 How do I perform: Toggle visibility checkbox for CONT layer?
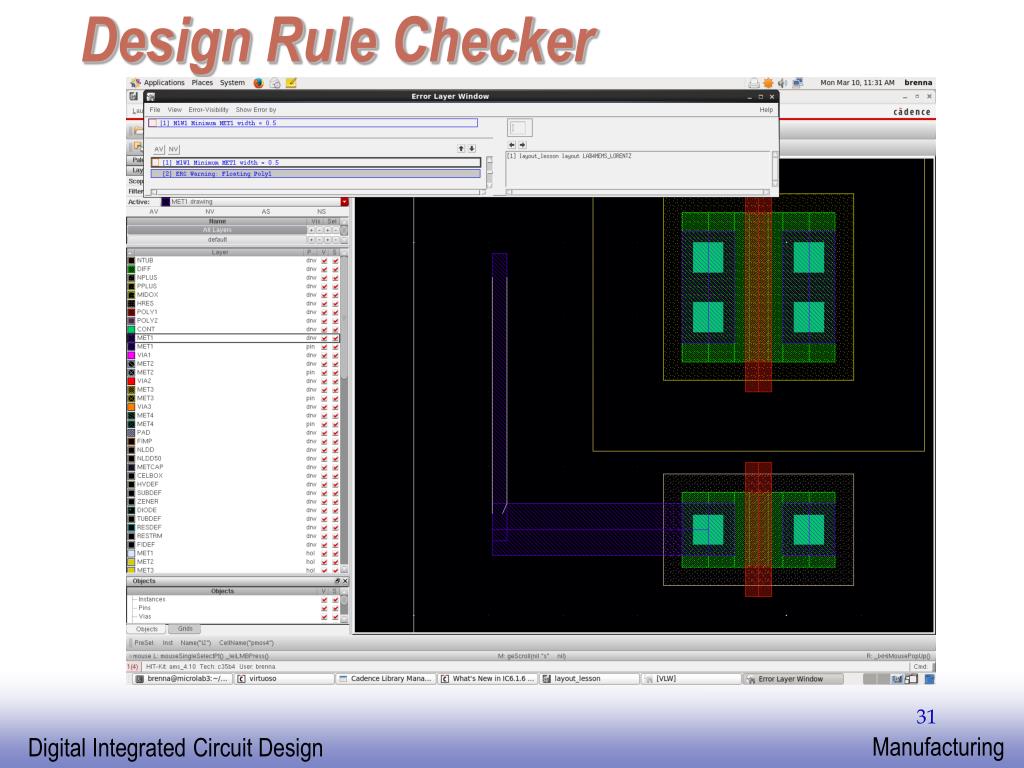325,329
